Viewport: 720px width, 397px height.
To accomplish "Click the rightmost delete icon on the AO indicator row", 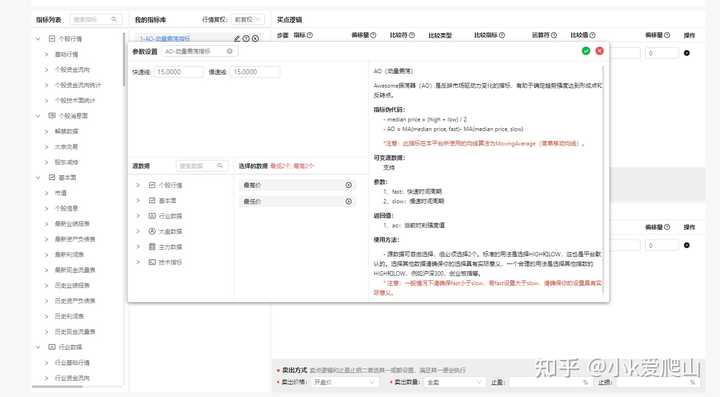I will point(255,39).
